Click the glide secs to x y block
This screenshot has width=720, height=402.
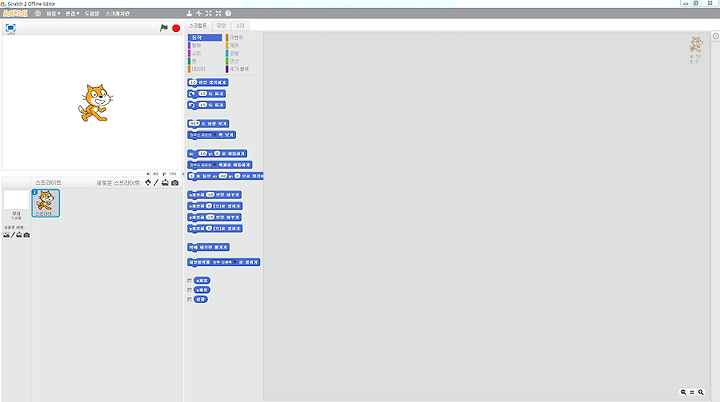(225, 176)
